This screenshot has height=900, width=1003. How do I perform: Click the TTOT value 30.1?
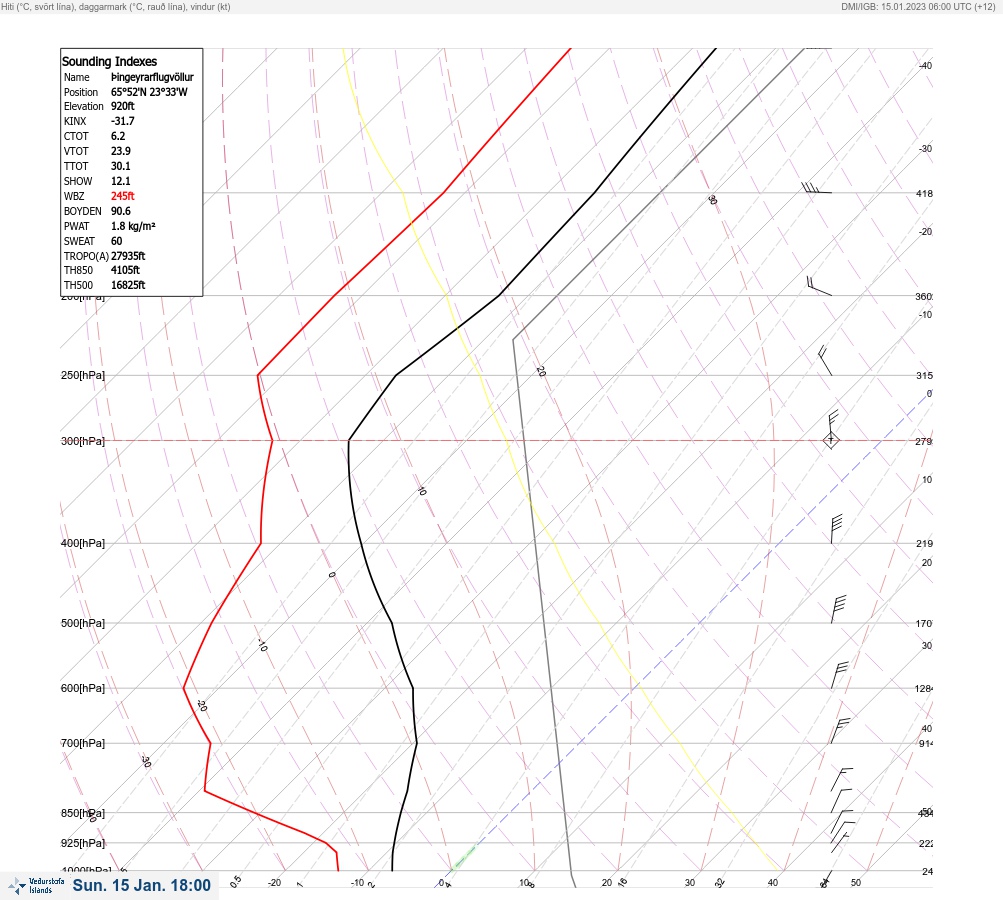121,166
